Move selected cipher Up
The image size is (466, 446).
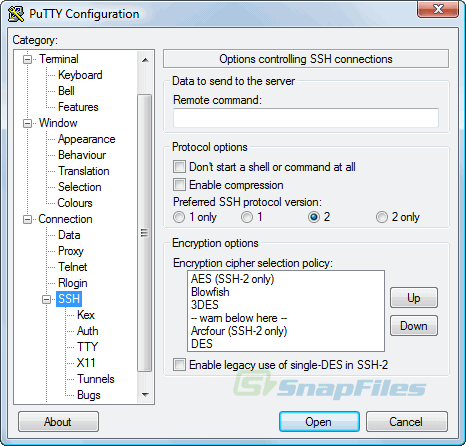click(414, 298)
